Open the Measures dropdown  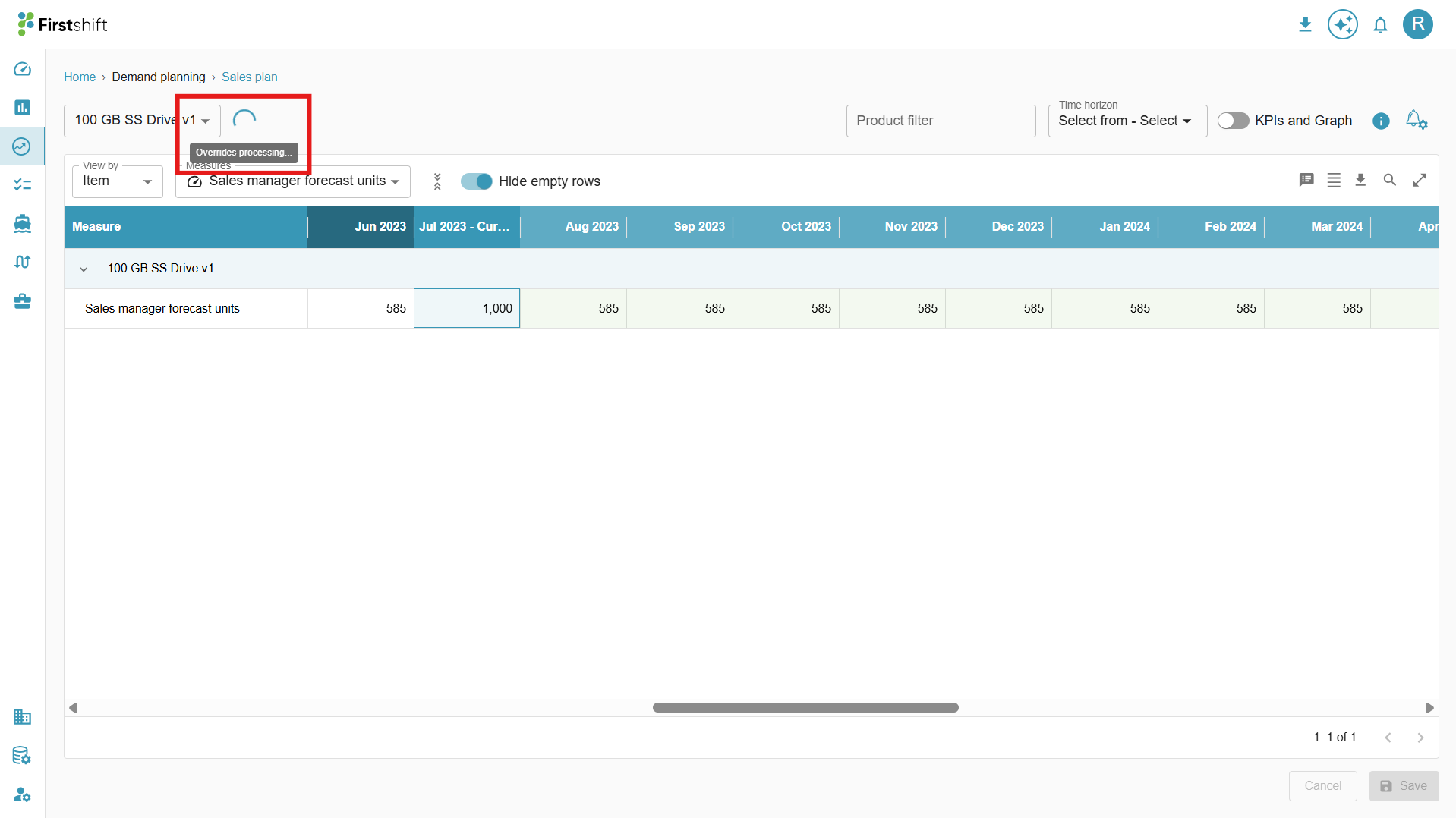pos(293,181)
